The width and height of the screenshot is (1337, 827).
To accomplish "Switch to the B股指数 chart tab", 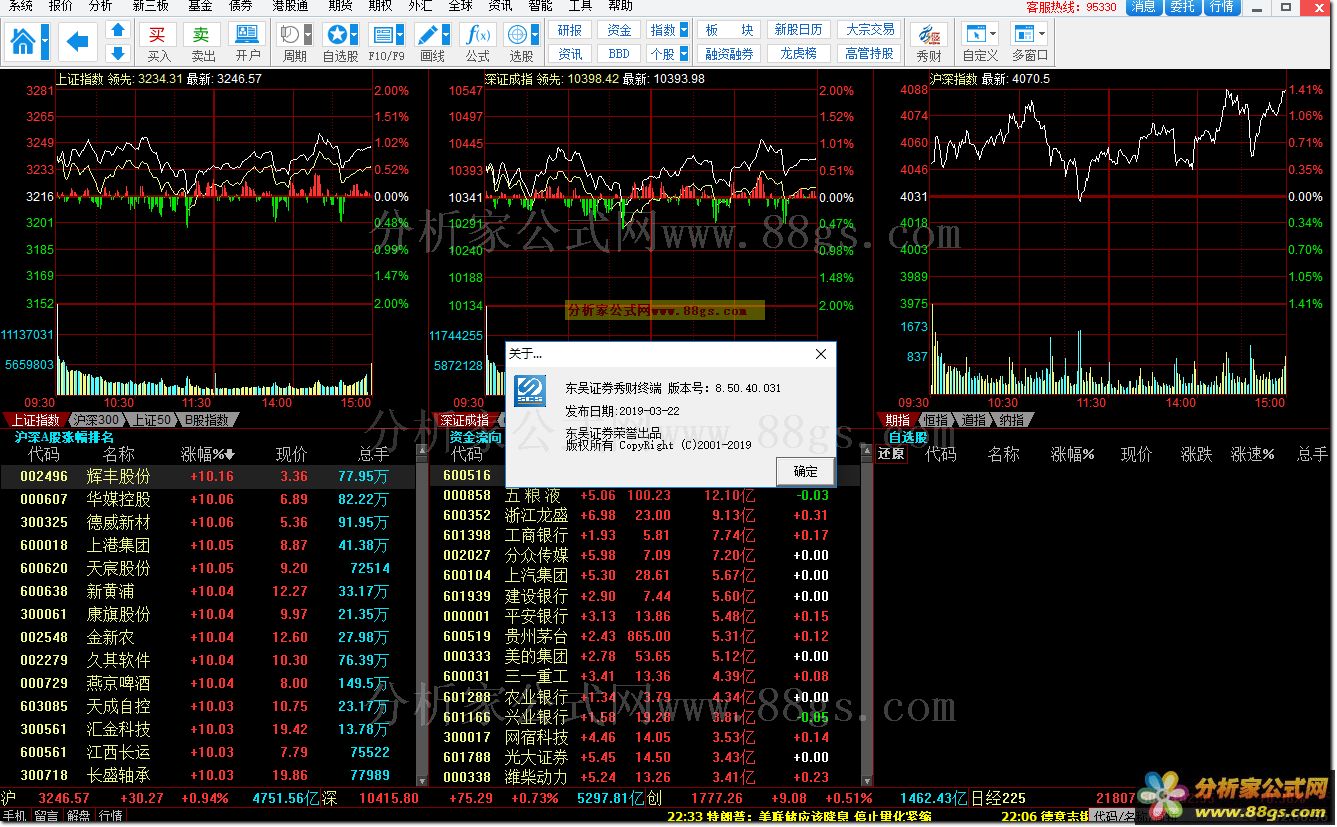I will pyautogui.click(x=207, y=420).
